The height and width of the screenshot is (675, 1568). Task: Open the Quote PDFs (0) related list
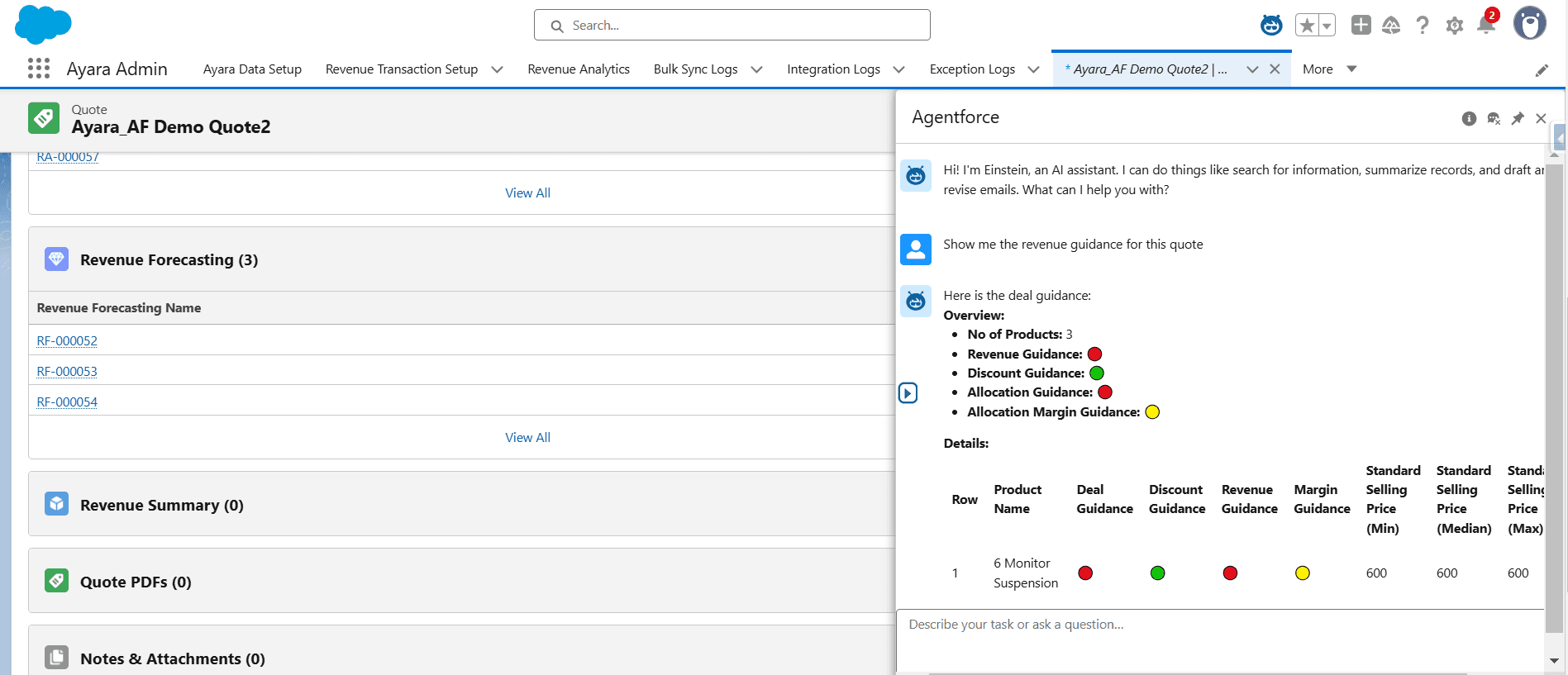(136, 582)
